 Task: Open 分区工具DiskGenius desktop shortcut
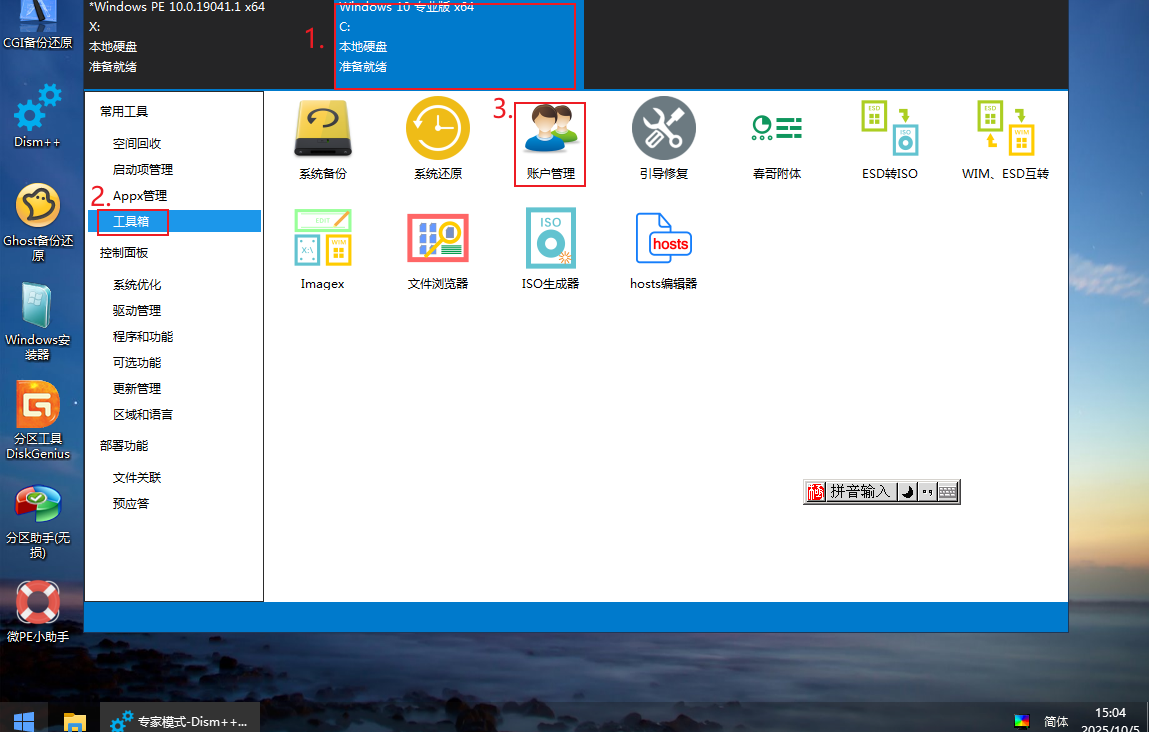click(x=38, y=420)
